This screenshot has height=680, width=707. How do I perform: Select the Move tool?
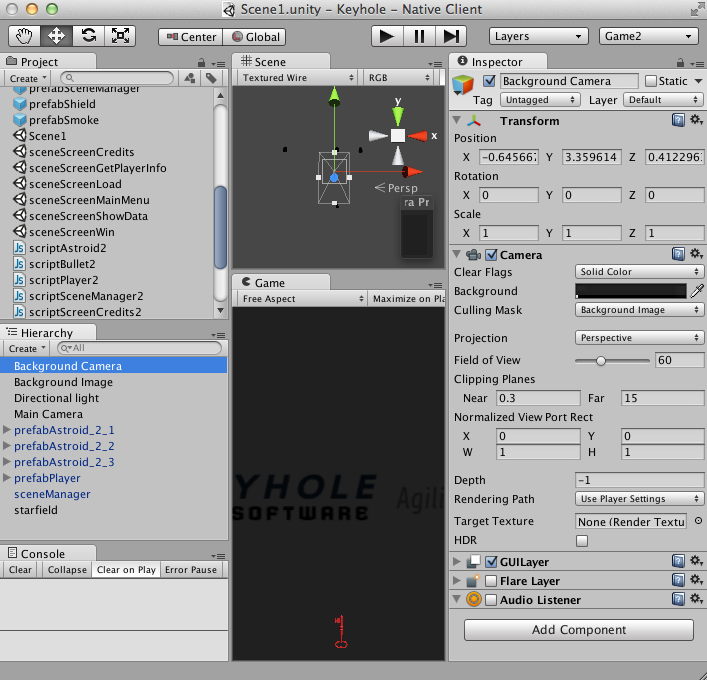56,36
